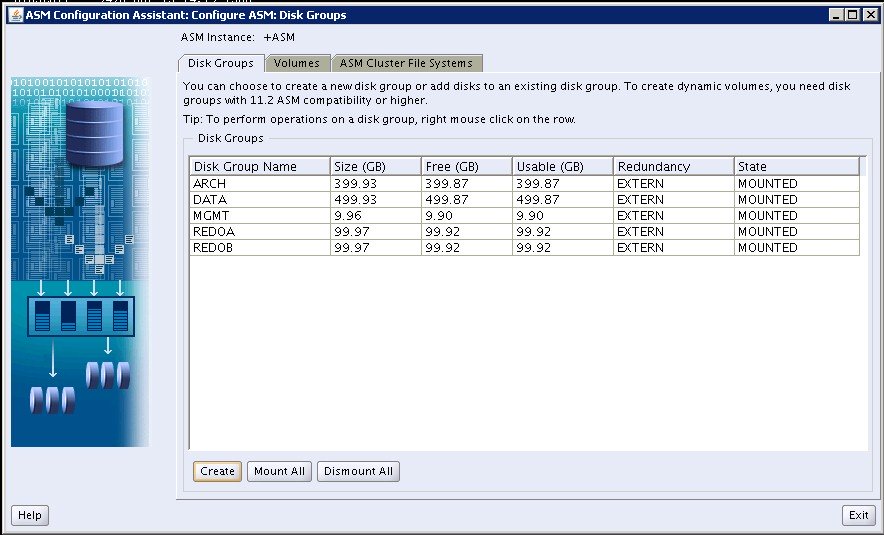
Task: Click the Create button
Action: [217, 471]
